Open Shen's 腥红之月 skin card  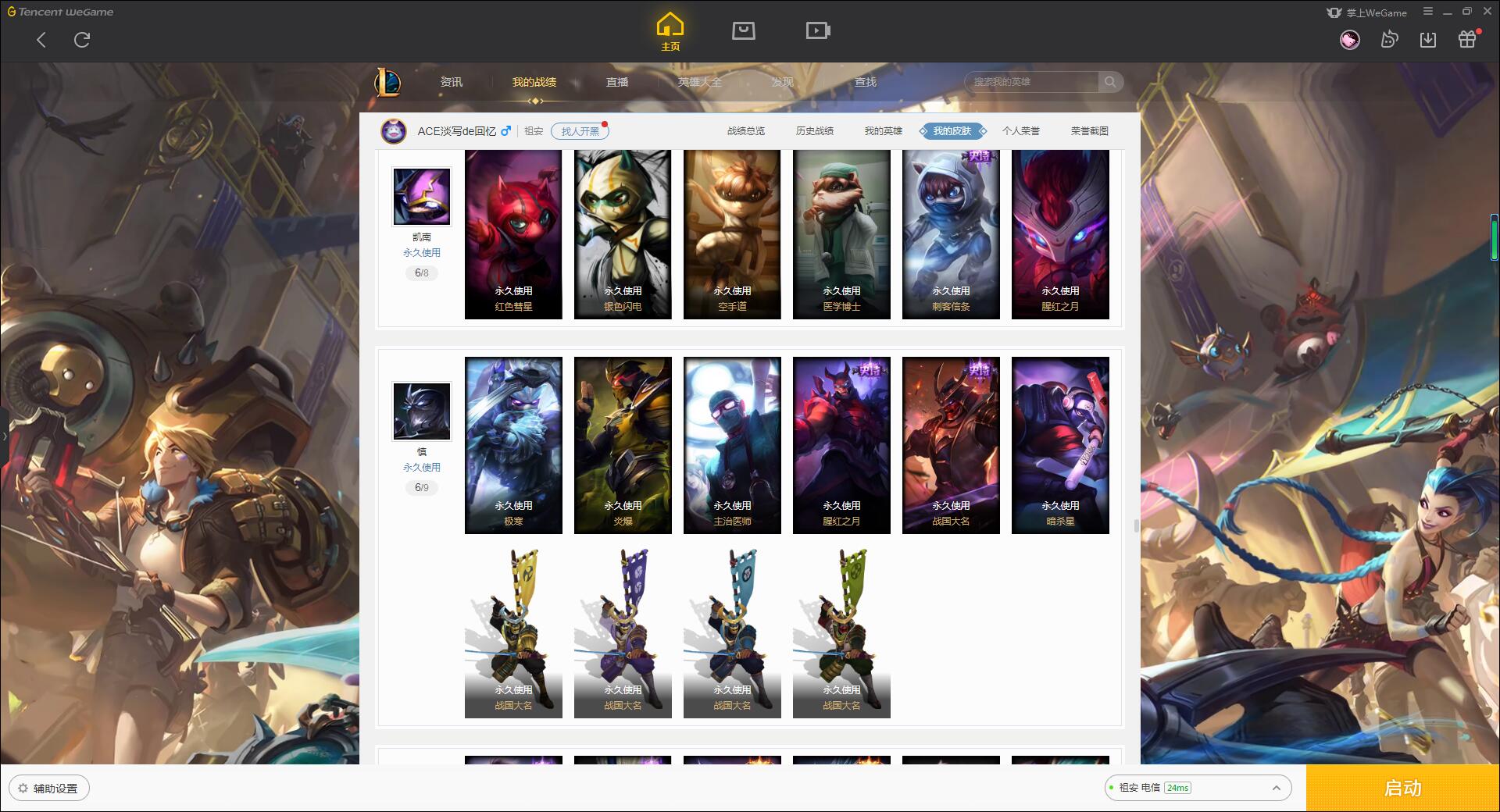(841, 445)
